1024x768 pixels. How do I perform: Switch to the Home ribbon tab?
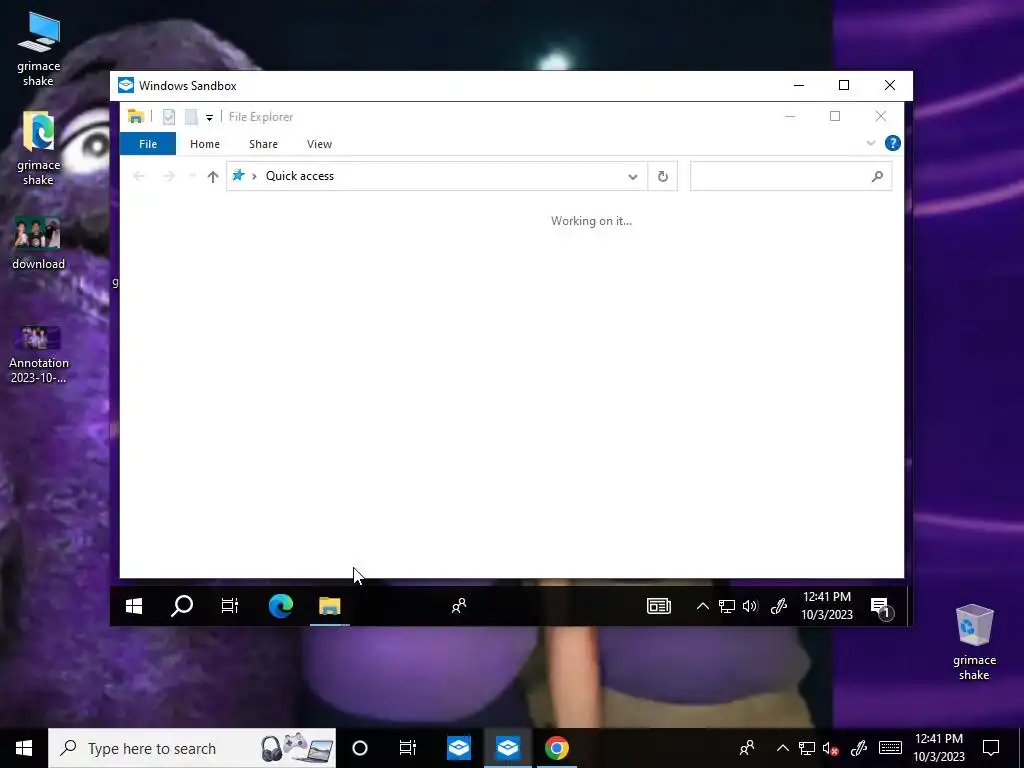coord(204,144)
